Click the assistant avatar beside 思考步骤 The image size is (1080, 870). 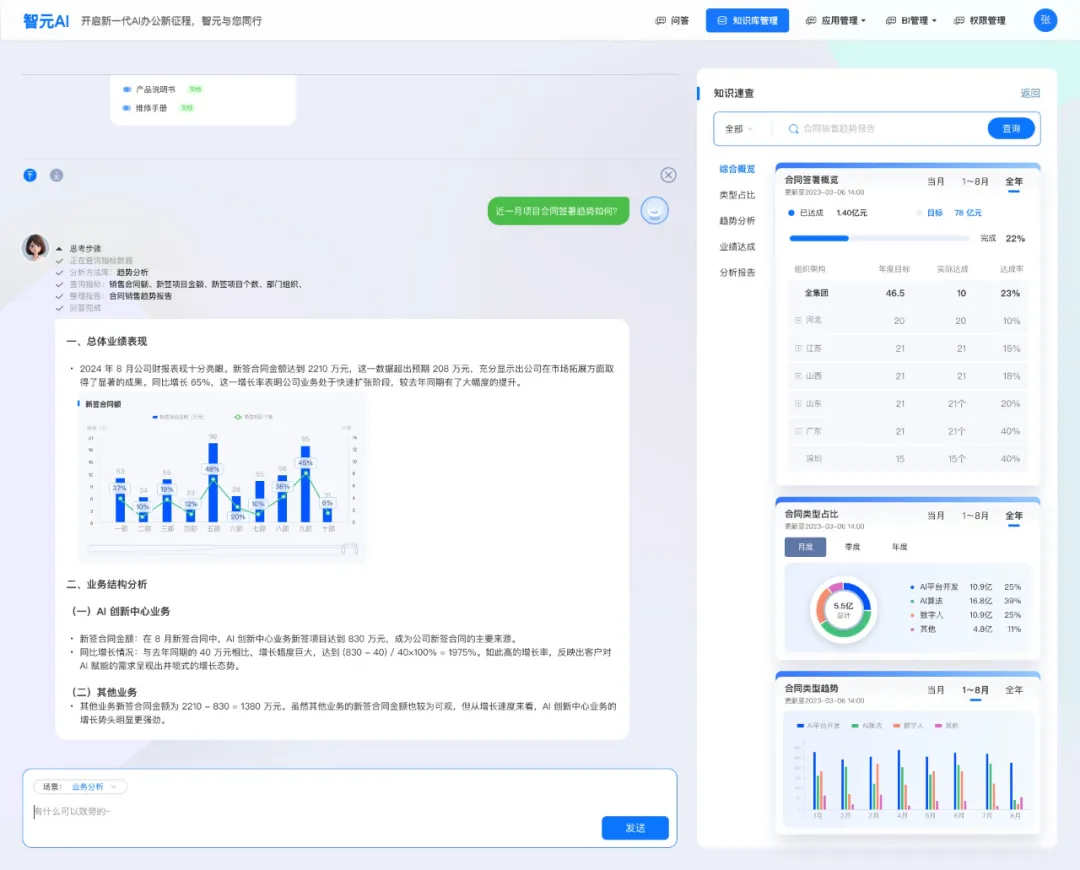point(35,247)
